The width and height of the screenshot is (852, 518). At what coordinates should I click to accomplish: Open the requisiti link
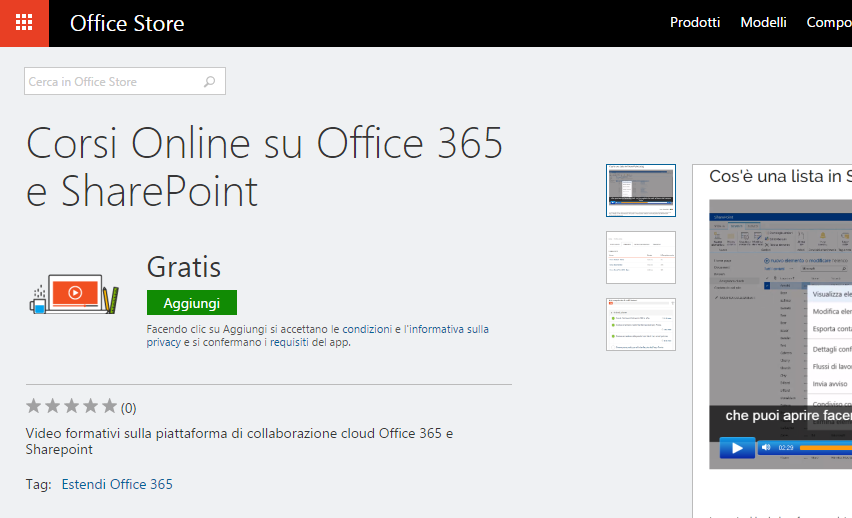pos(289,342)
